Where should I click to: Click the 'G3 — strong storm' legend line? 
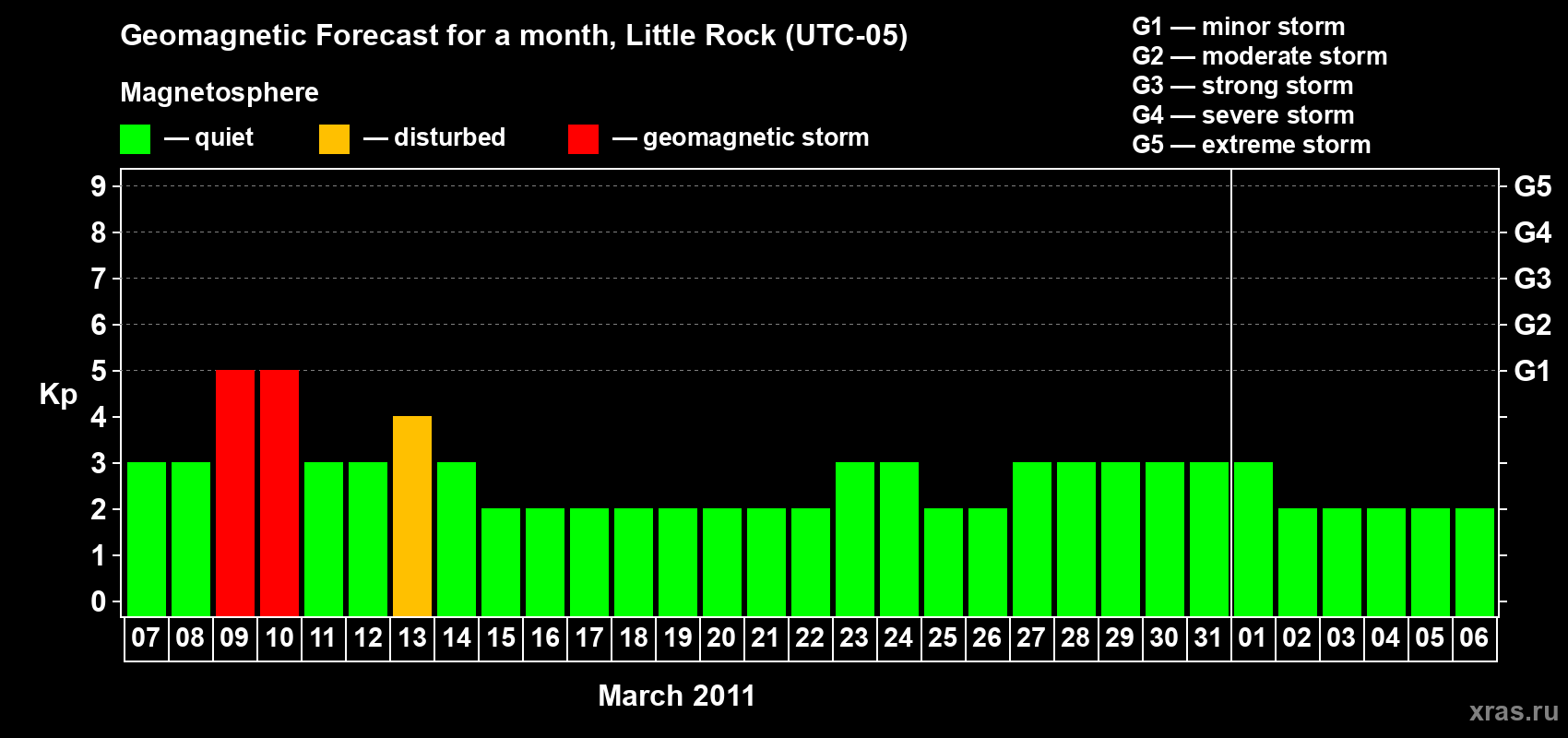(x=1242, y=86)
